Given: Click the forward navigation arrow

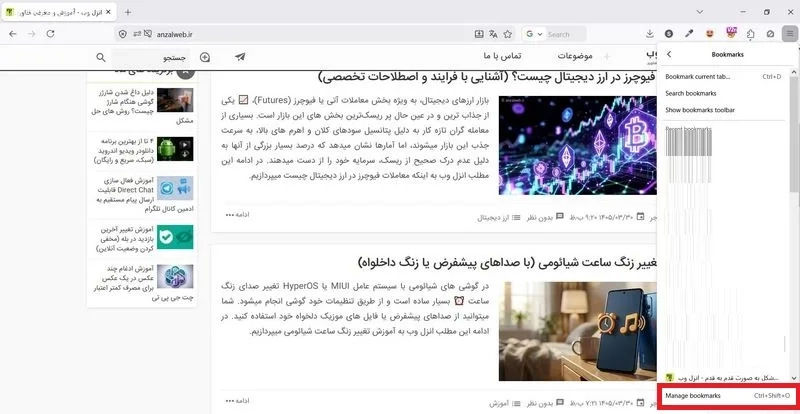Looking at the screenshot, I should [32, 34].
